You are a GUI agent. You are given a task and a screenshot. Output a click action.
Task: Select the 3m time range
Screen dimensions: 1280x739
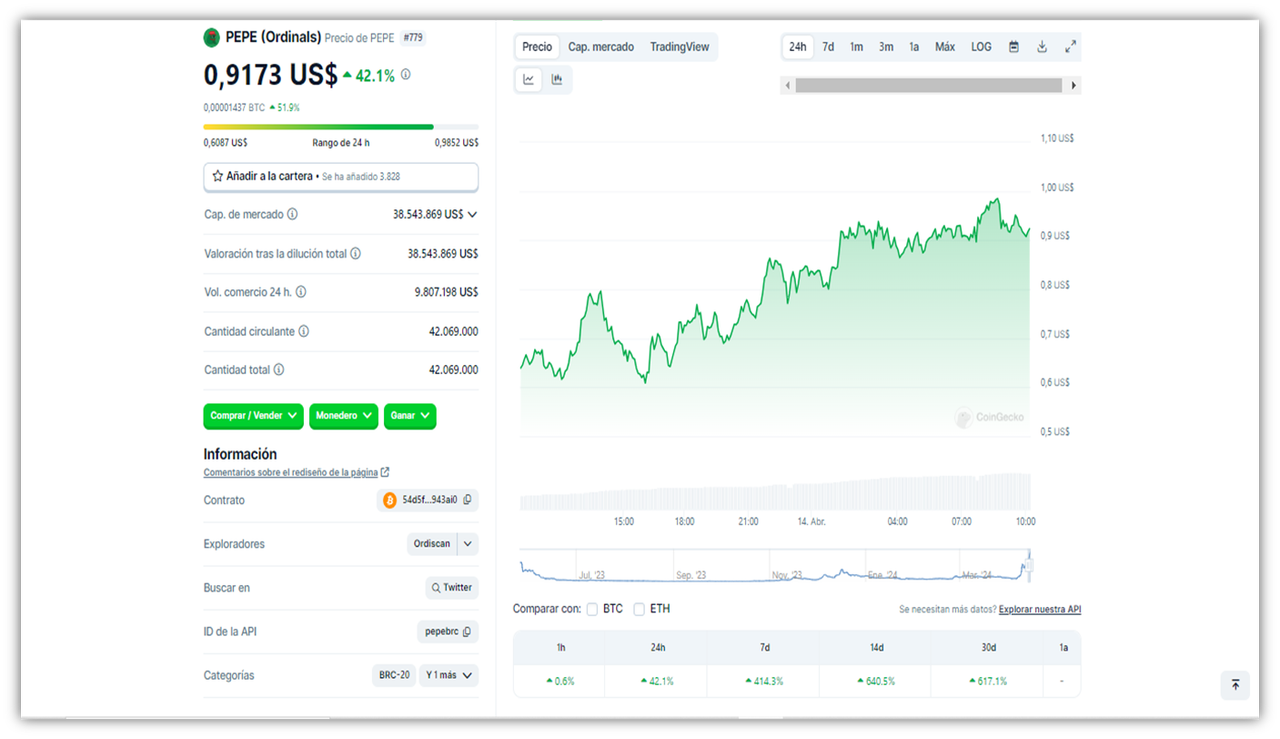point(886,47)
